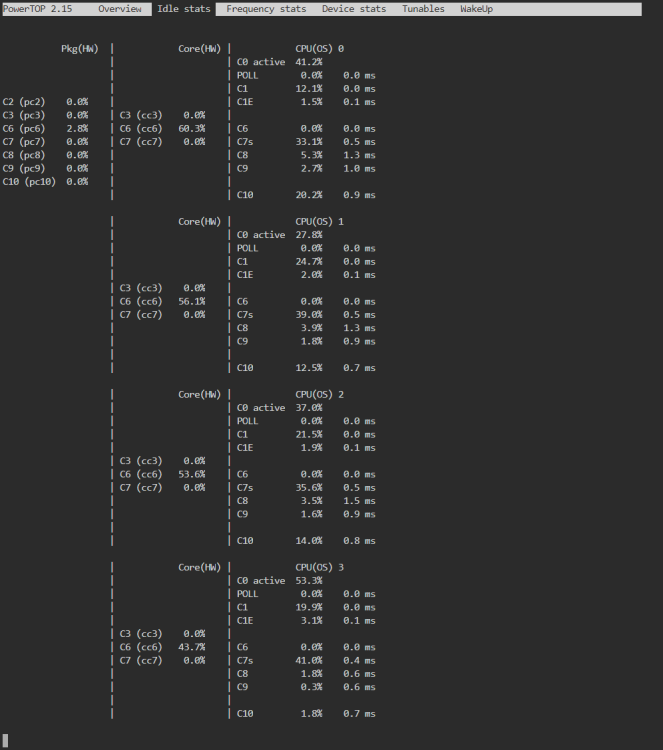Click the C8 3.9% value
Image resolution: width=663 pixels, height=750 pixels.
[311, 328]
